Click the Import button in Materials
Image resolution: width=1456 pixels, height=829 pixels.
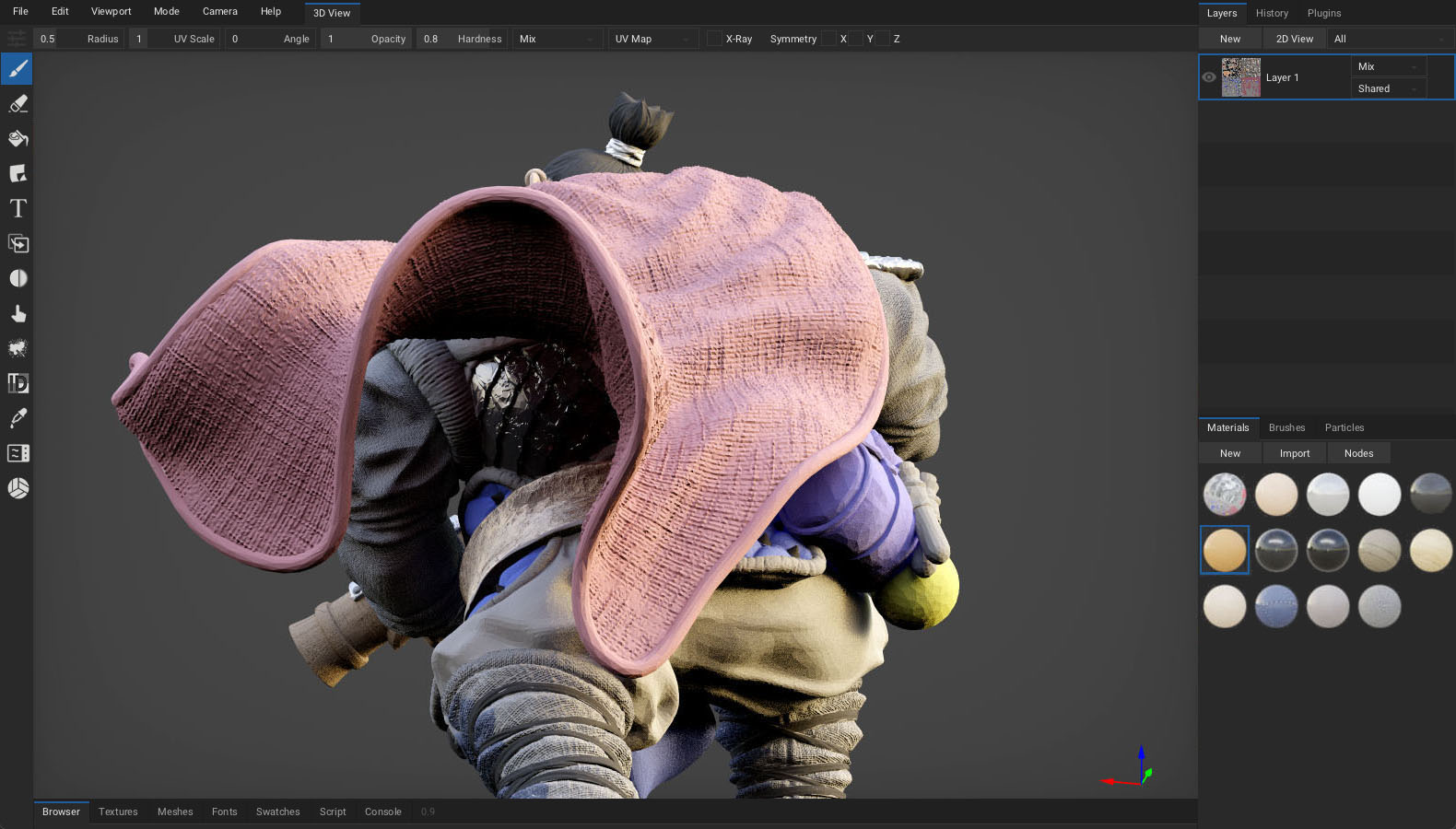pos(1294,453)
